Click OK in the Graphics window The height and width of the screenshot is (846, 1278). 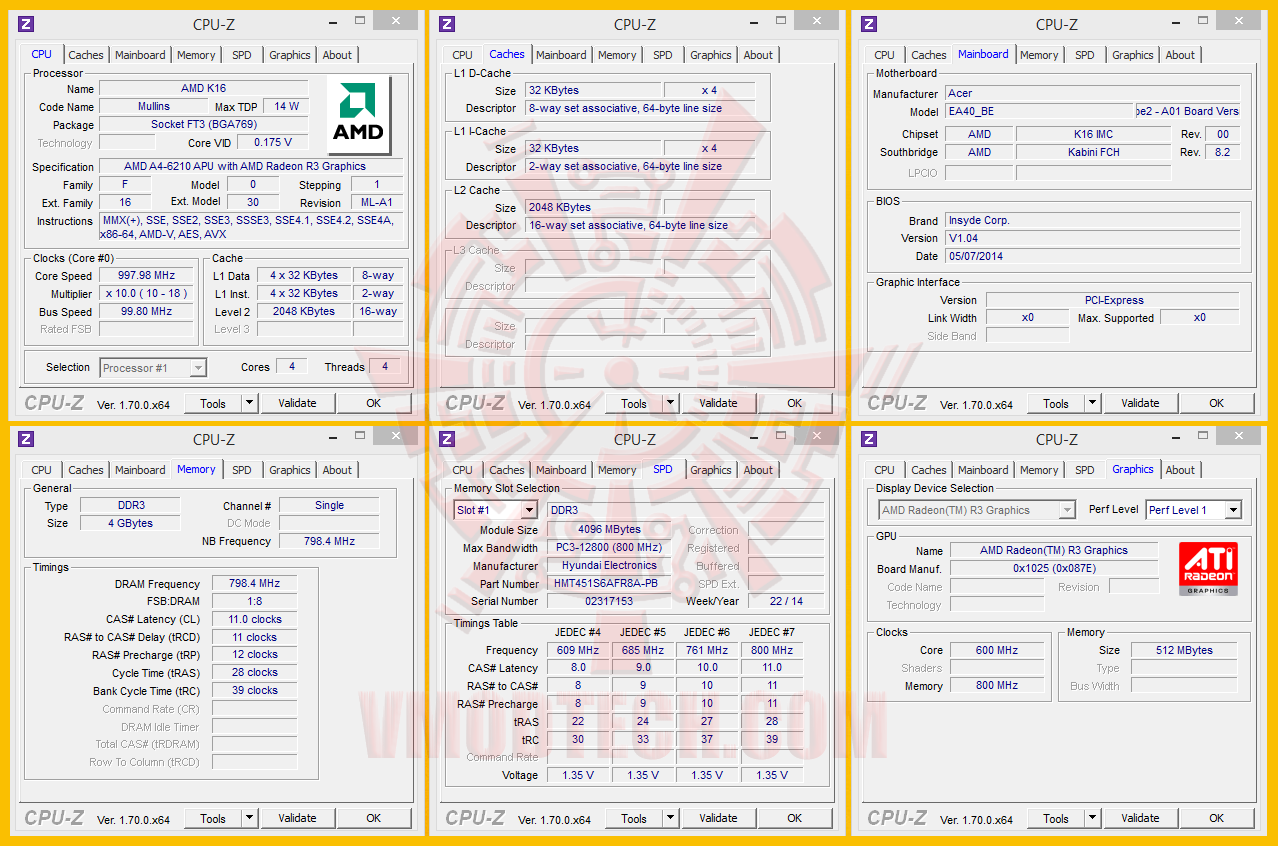click(1216, 818)
